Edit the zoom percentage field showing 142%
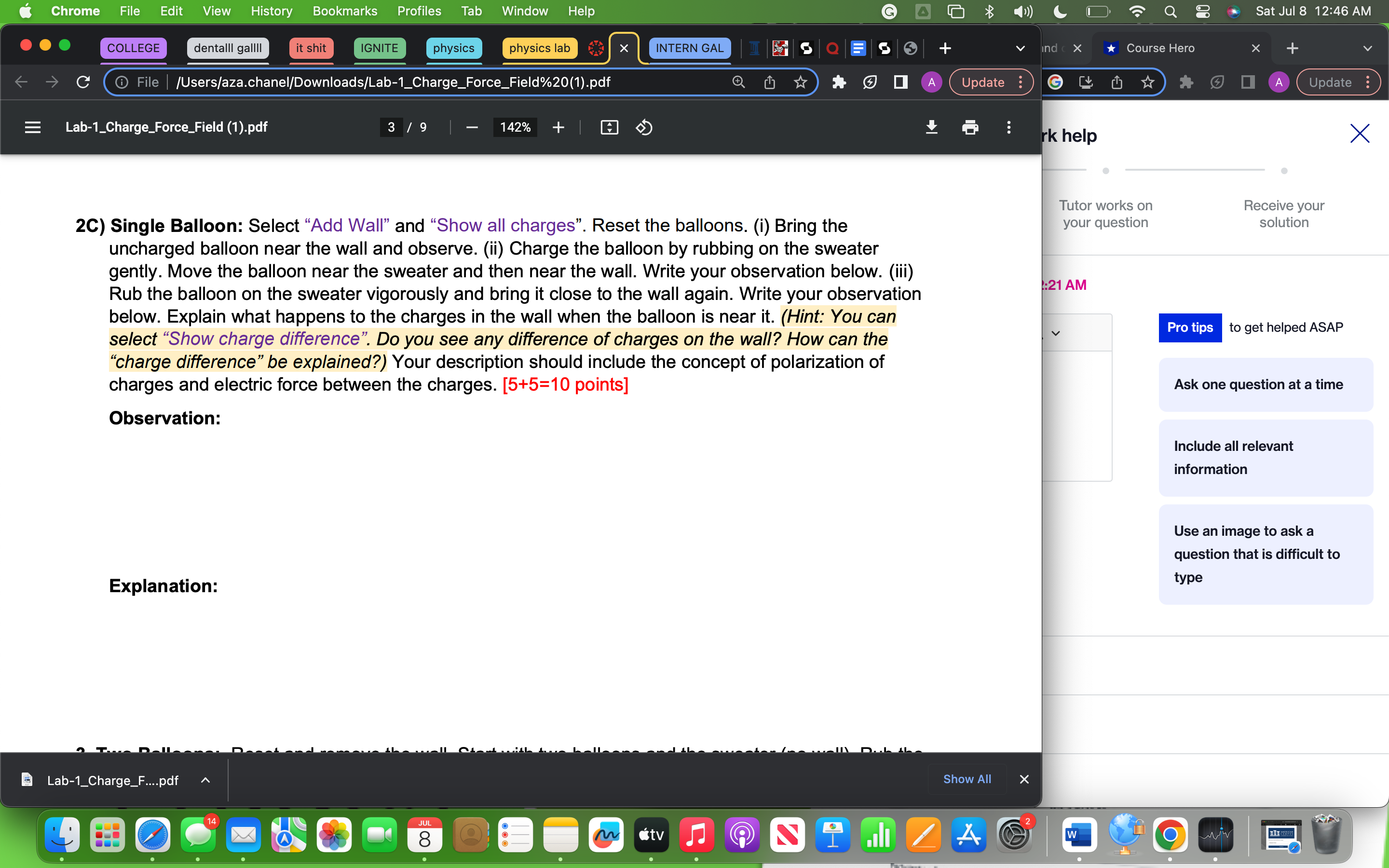The height and width of the screenshot is (868, 1389). (514, 127)
